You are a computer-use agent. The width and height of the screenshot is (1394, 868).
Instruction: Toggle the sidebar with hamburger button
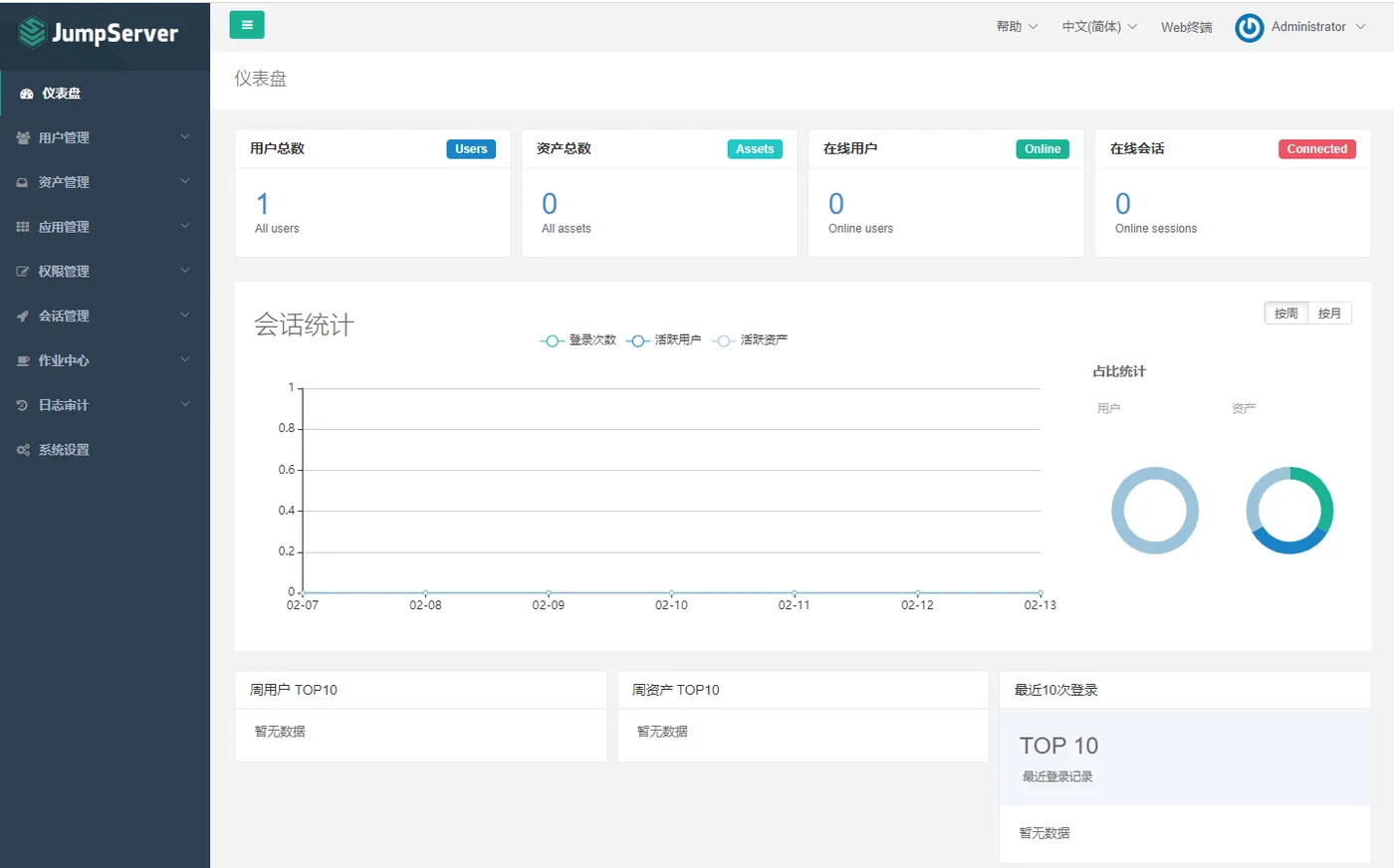pyautogui.click(x=247, y=25)
